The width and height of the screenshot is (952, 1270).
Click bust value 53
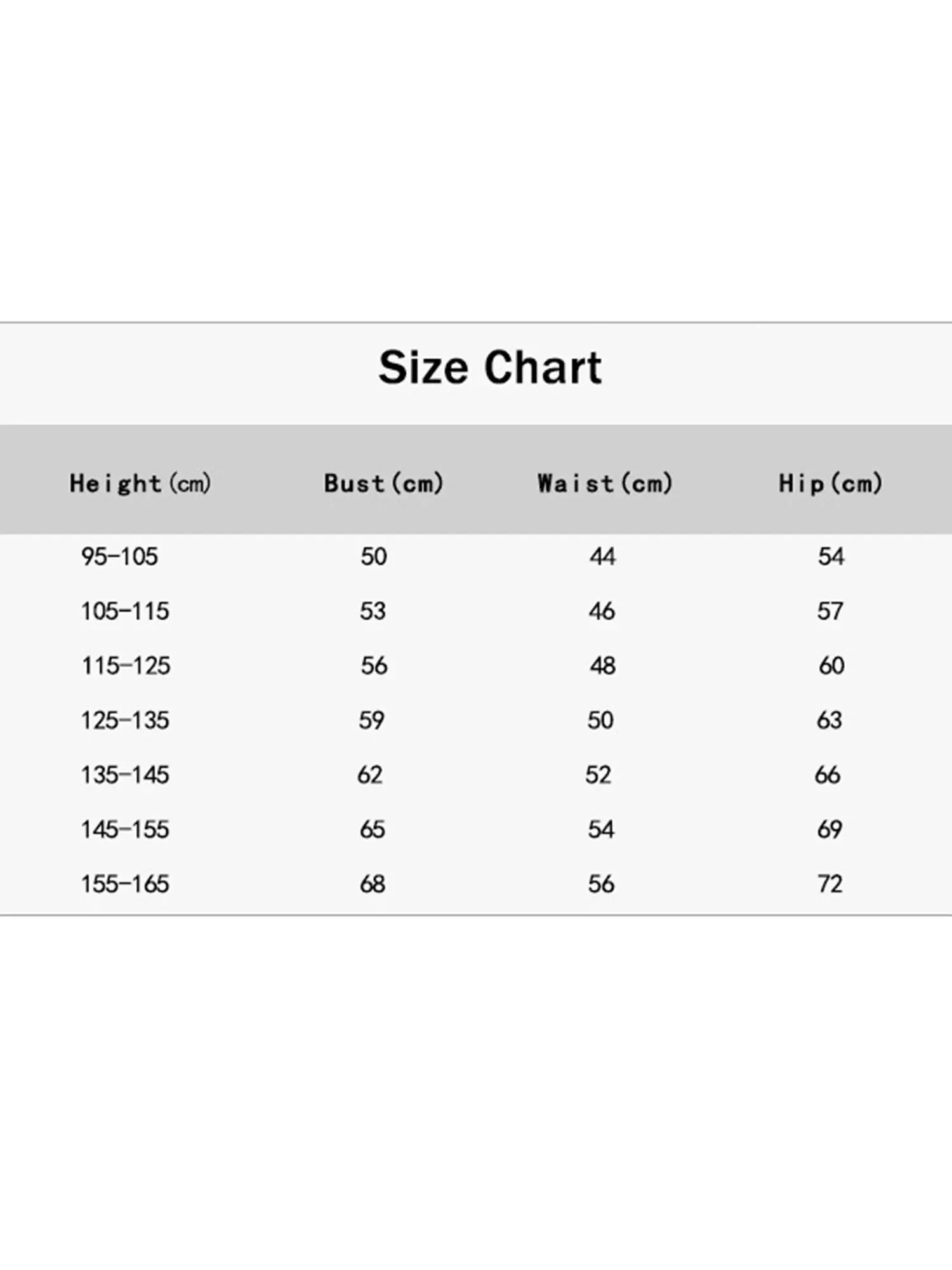(373, 612)
